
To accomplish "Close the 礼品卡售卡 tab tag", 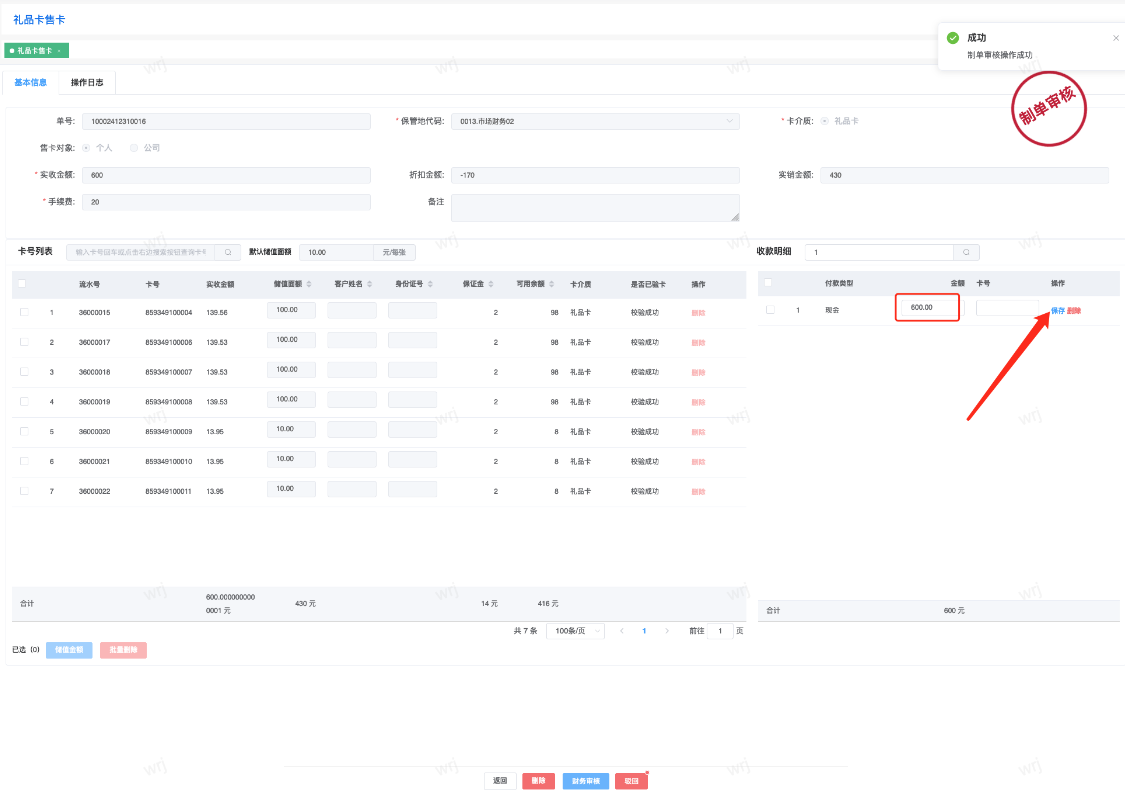I will click(59, 51).
